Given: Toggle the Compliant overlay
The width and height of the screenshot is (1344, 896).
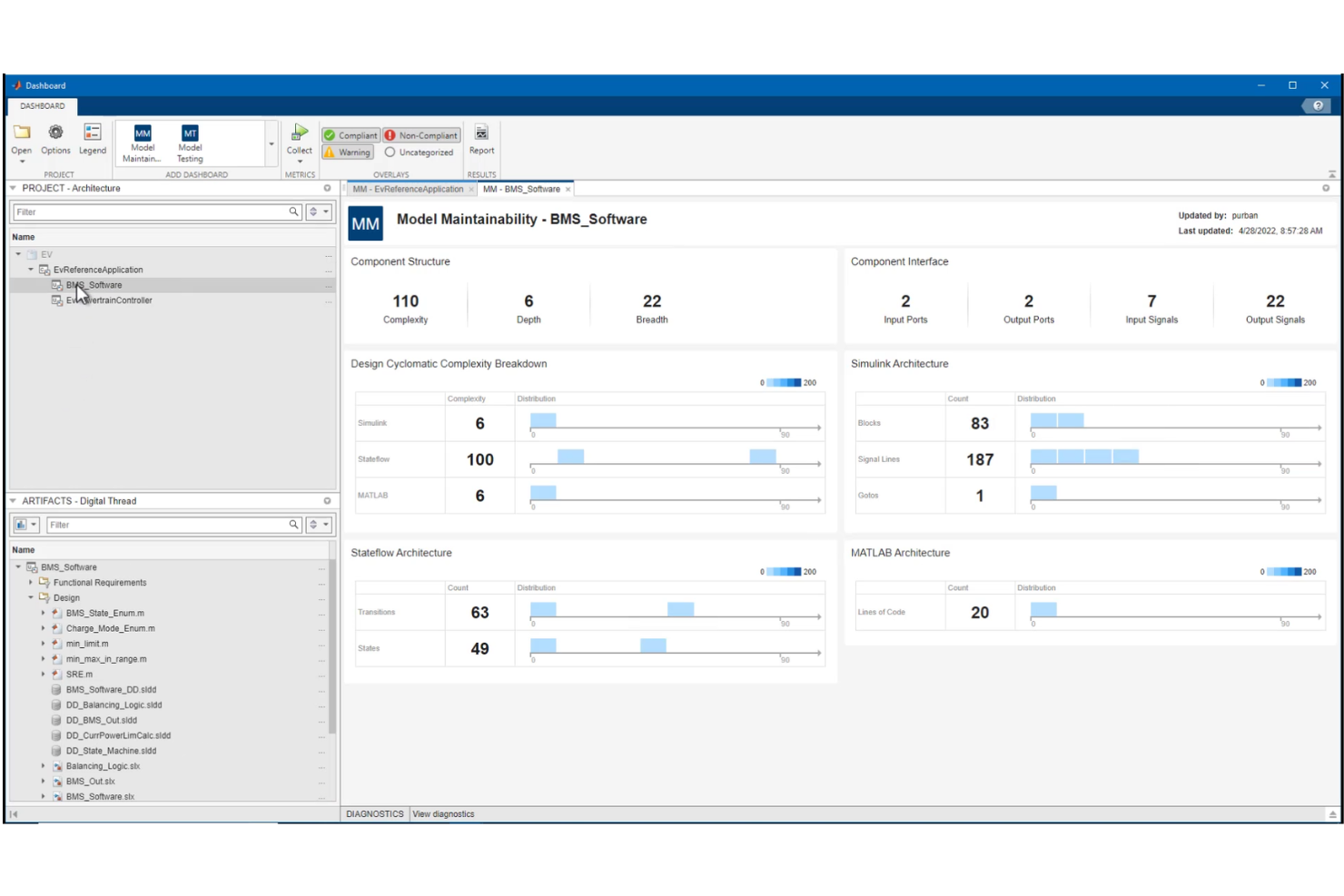Looking at the screenshot, I should pyautogui.click(x=351, y=134).
